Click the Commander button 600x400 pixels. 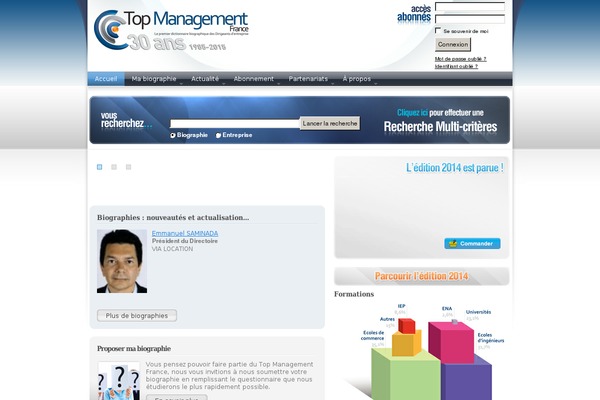point(472,243)
